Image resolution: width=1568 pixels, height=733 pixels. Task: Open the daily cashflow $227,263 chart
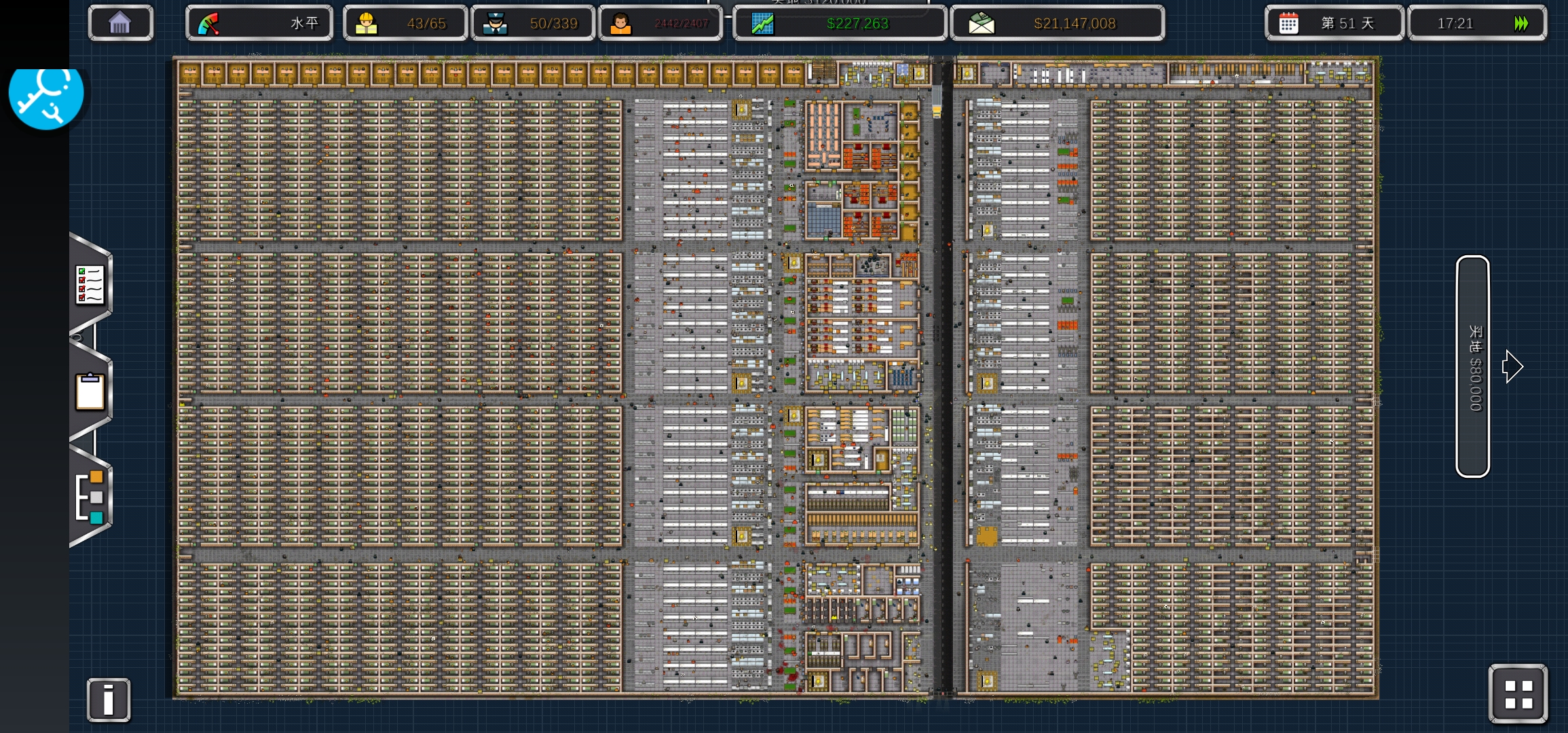[840, 23]
